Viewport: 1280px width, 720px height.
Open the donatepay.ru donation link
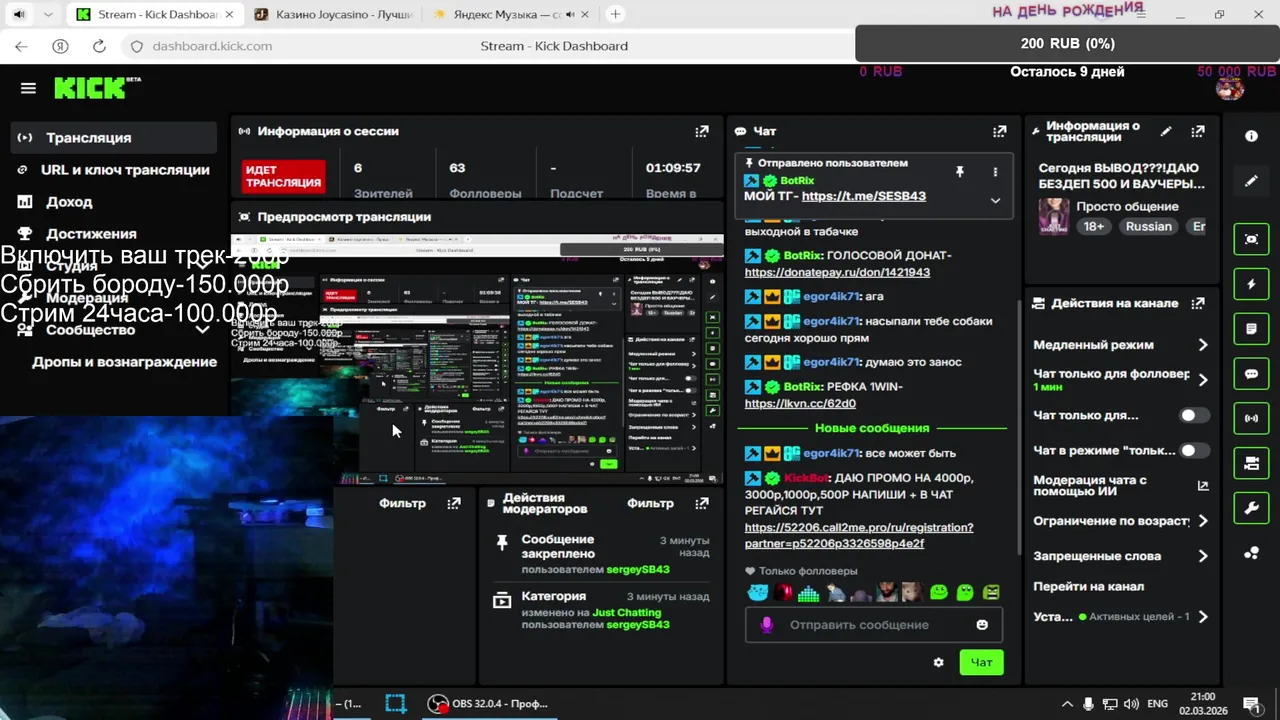tap(837, 272)
